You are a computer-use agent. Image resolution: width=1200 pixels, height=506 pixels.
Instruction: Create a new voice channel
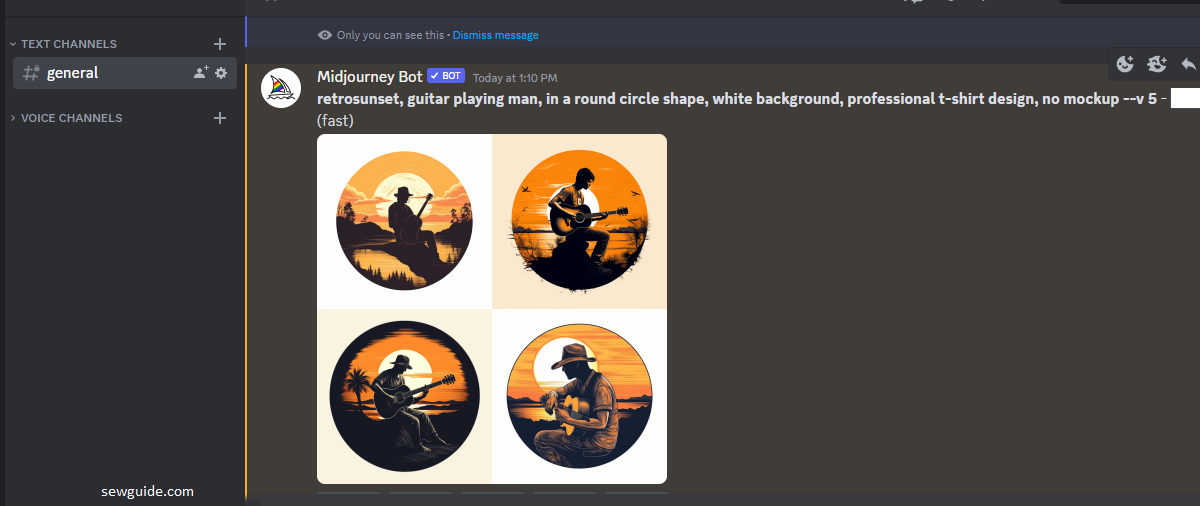click(x=220, y=118)
